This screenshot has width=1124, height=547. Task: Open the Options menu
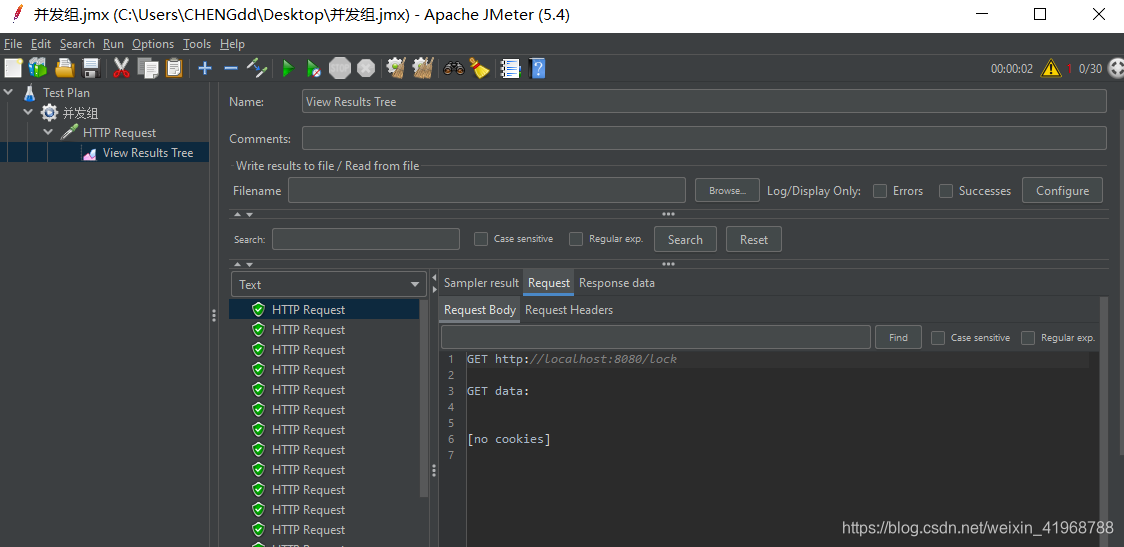point(153,44)
